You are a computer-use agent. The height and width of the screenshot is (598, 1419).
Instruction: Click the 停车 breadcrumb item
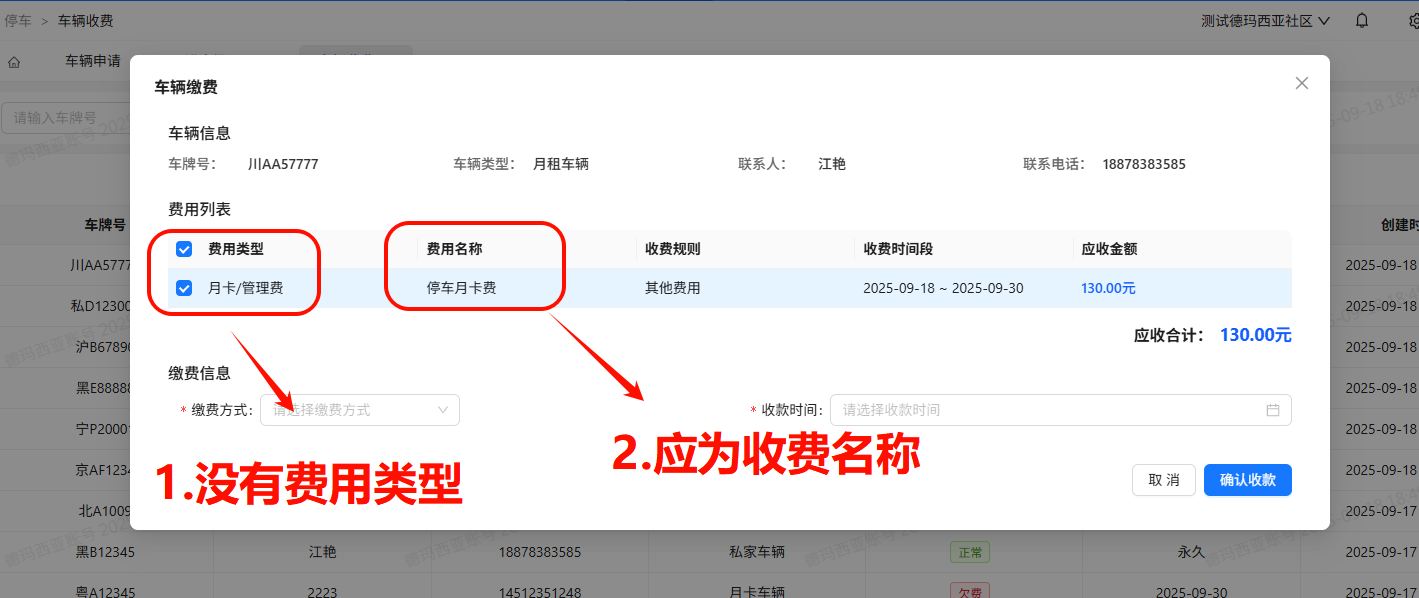click(x=18, y=20)
